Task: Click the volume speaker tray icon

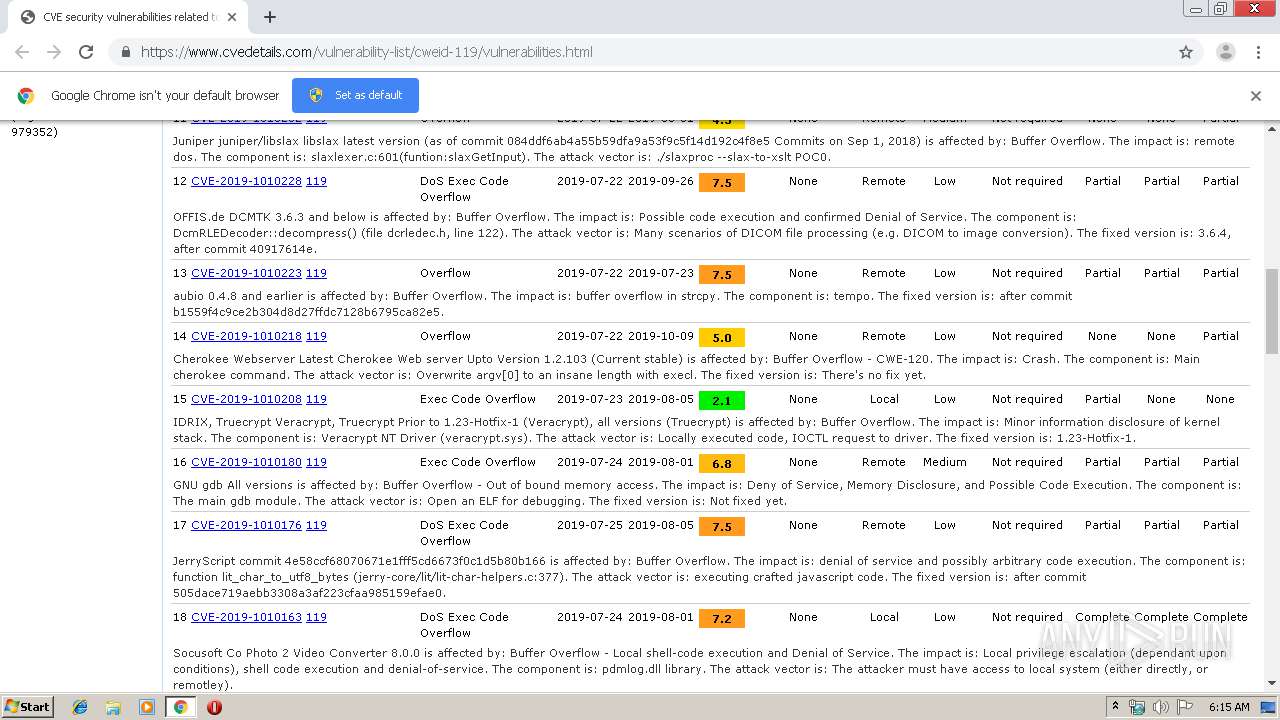Action: 1160,707
